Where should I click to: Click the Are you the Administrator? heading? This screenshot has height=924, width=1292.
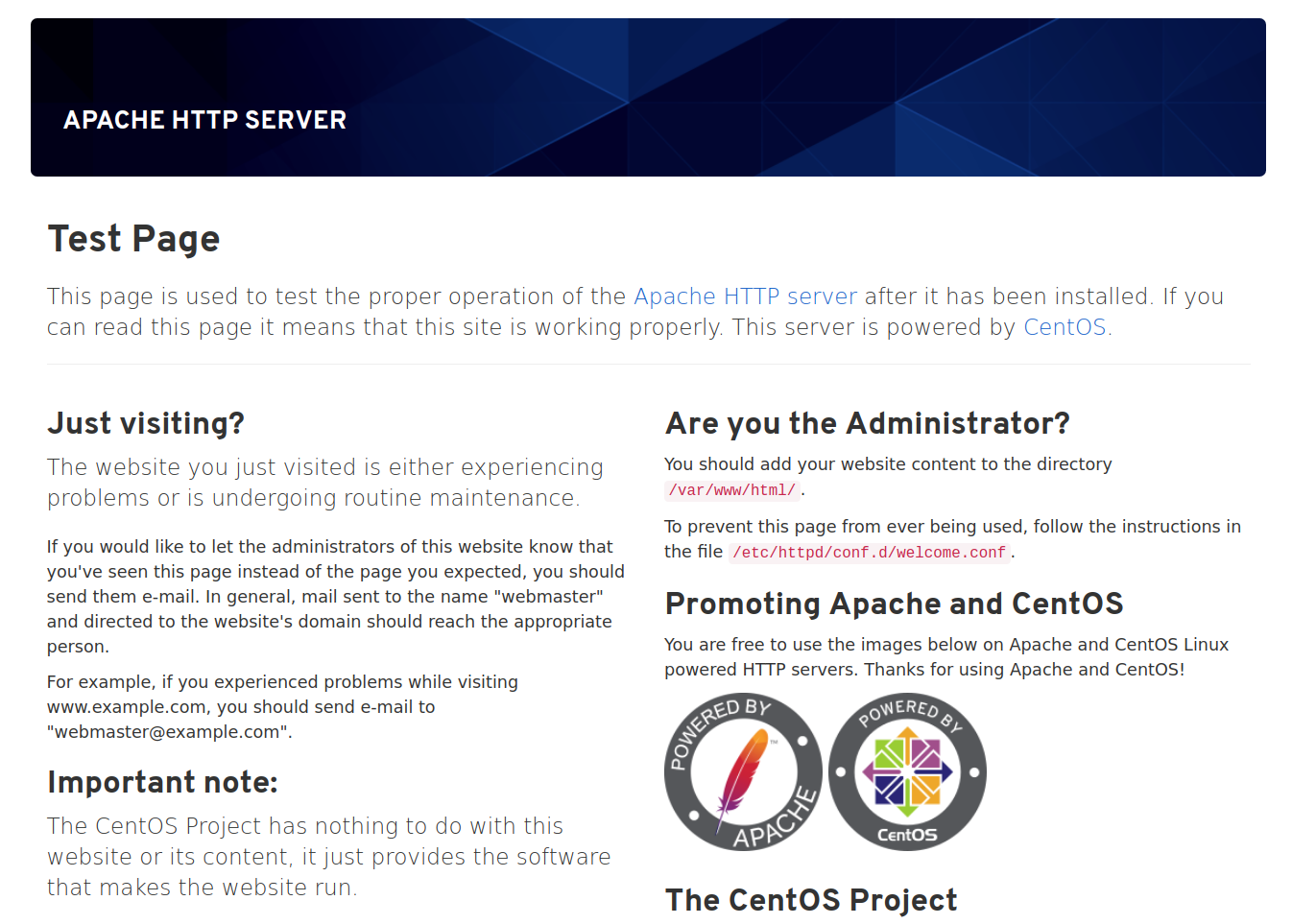click(867, 423)
